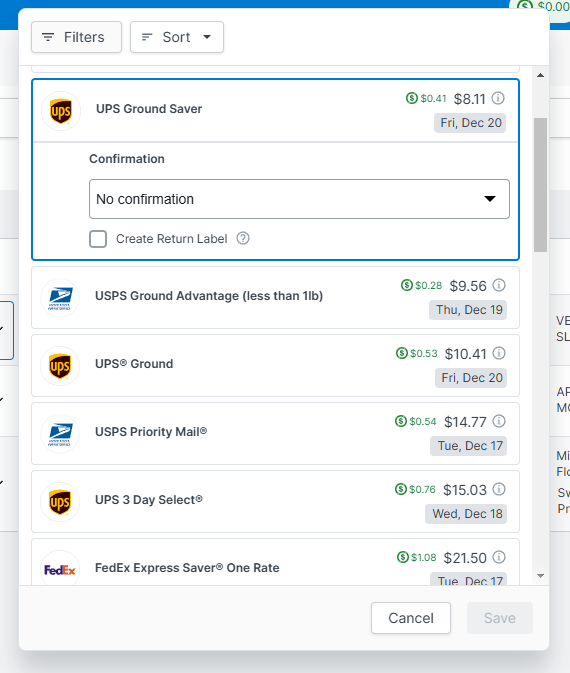Select USPS Ground Advantage (less than 1lb) rate
This screenshot has height=673, width=570.
click(x=276, y=297)
